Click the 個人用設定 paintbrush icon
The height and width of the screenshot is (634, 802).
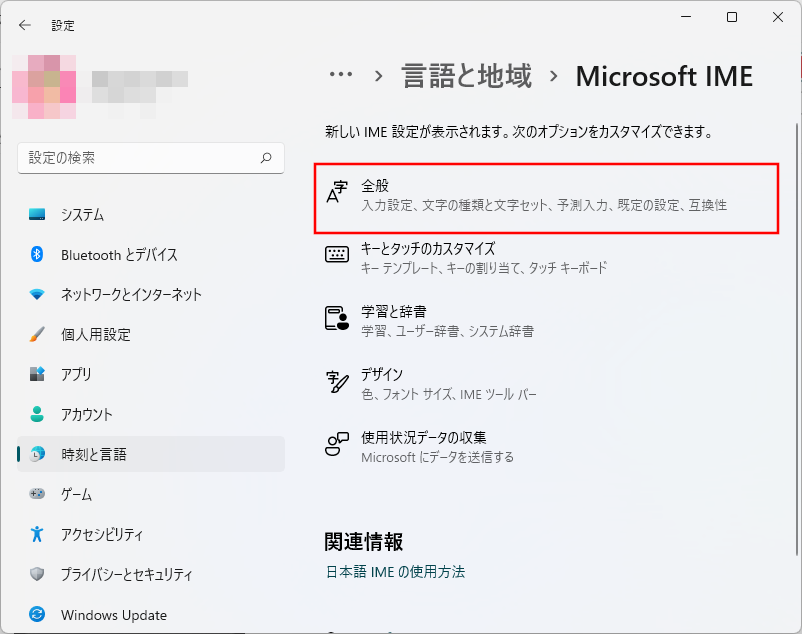(37, 335)
